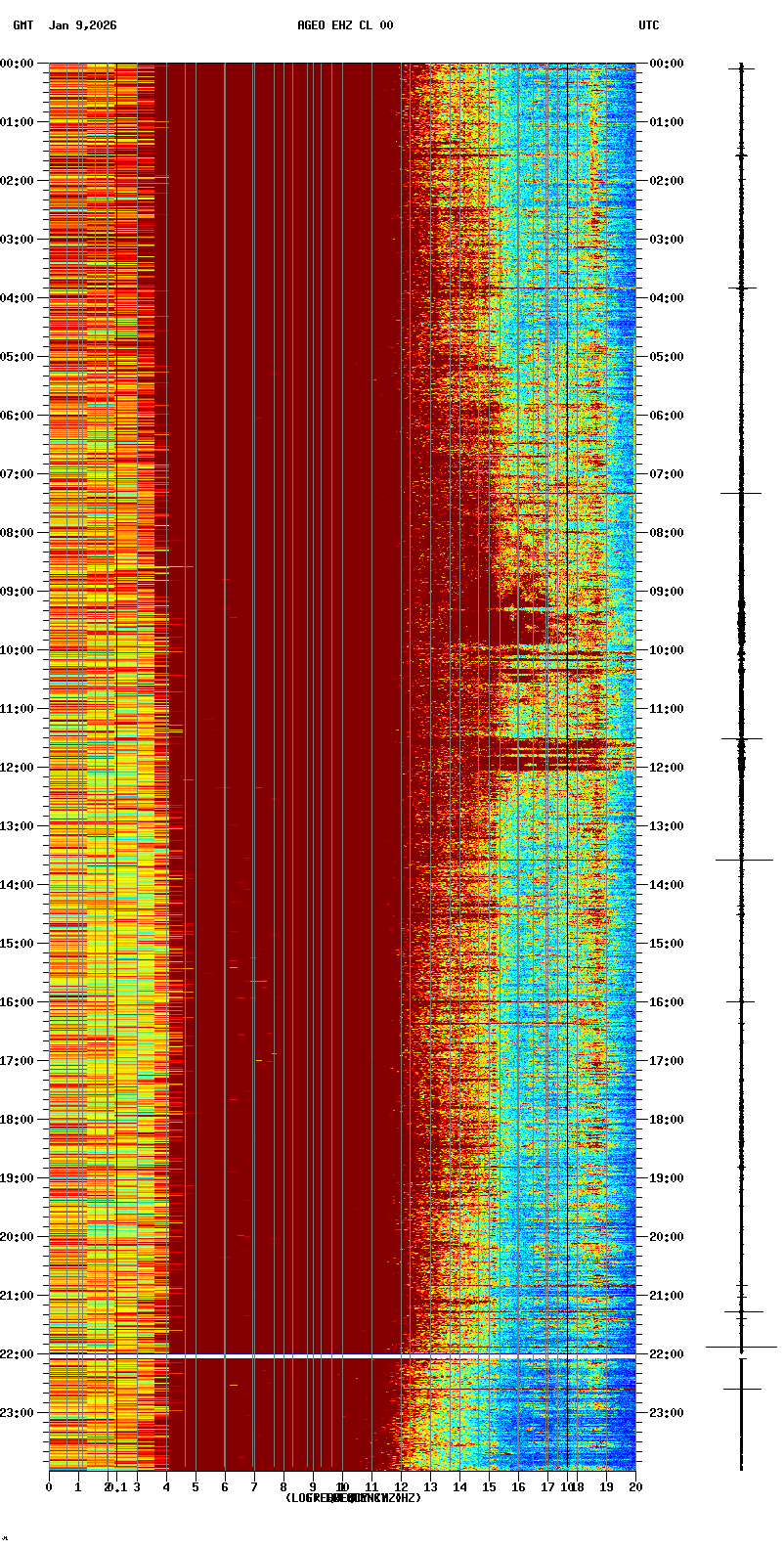Click frequency tick label 7 on bottom axis
Image resolution: width=784 pixels, height=1549 pixels.
[254, 1487]
